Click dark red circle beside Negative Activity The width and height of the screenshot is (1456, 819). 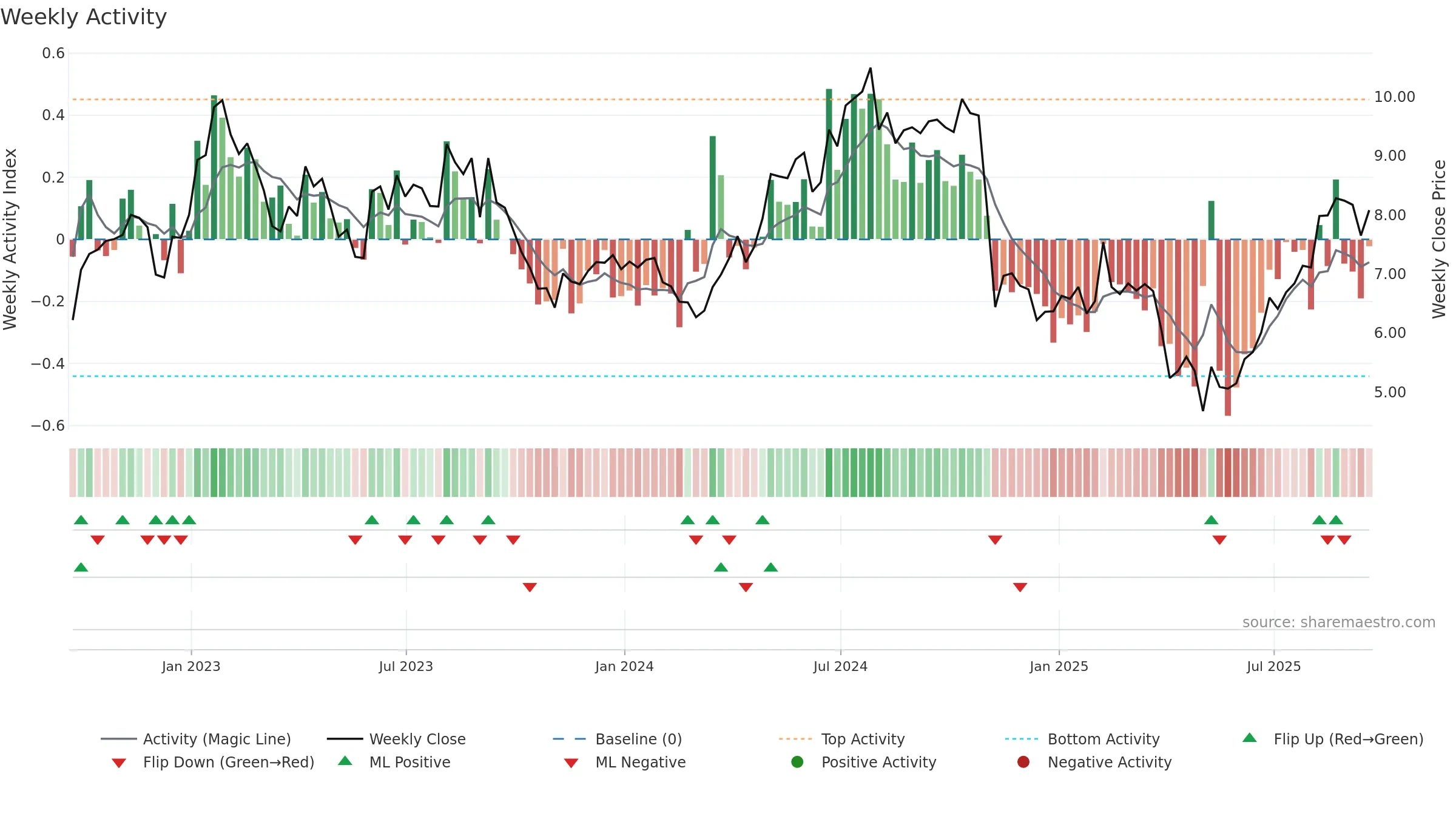[x=1023, y=762]
